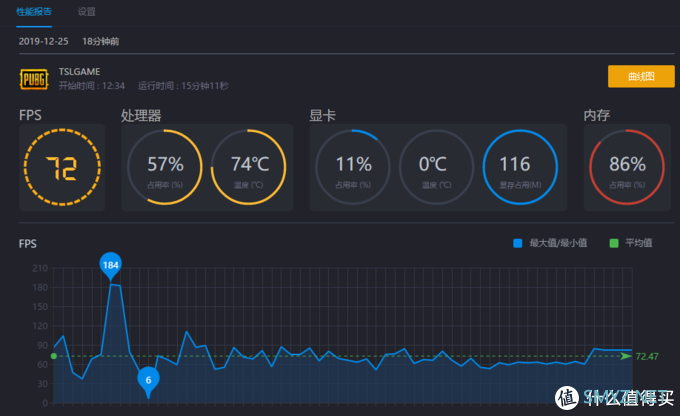Image resolution: width=680 pixels, height=416 pixels.
Task: Toggle the blue 最大值/最小值 legend swatch
Action: 518,242
